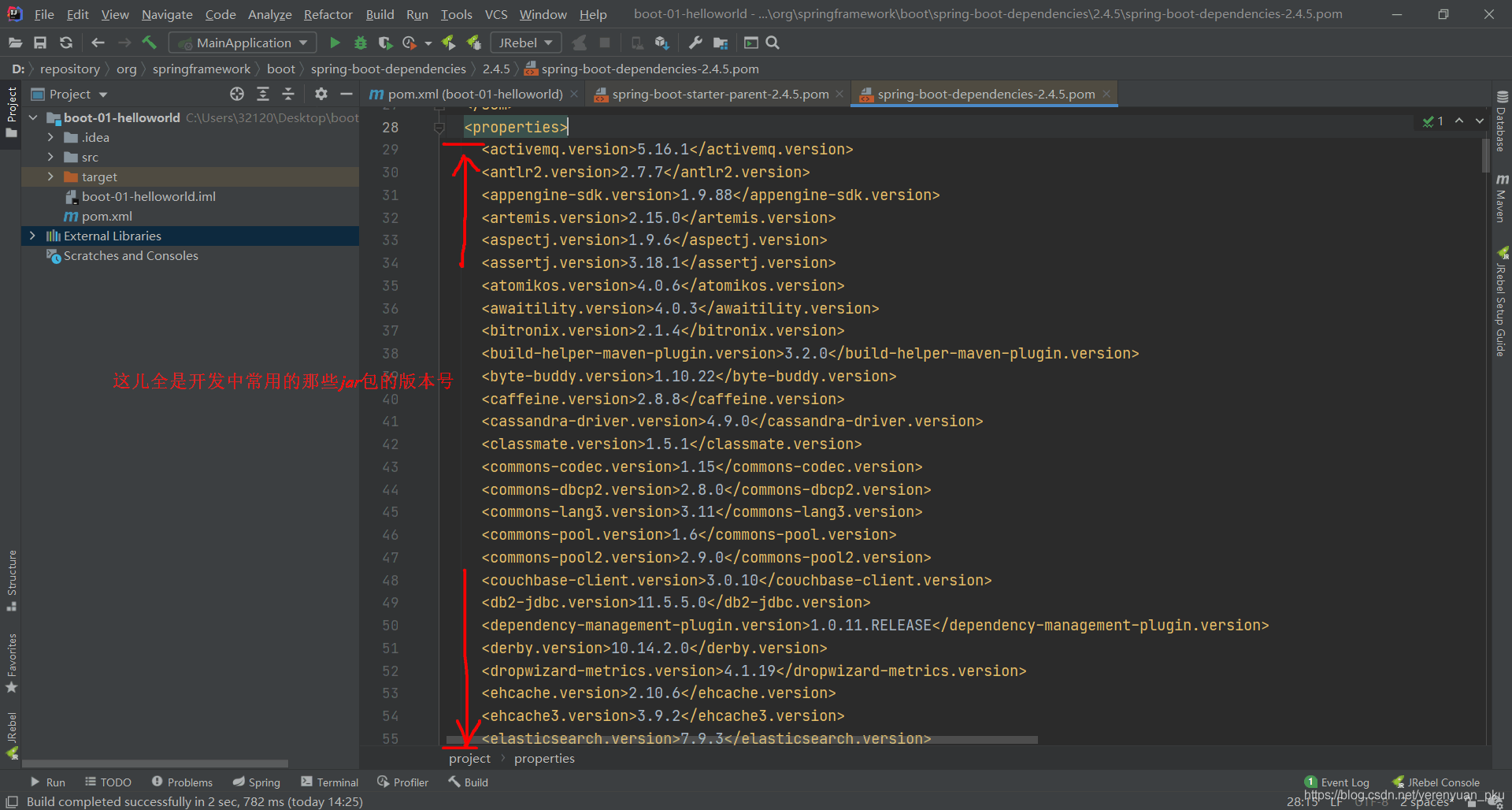Click the Build project hammer icon

click(x=150, y=43)
